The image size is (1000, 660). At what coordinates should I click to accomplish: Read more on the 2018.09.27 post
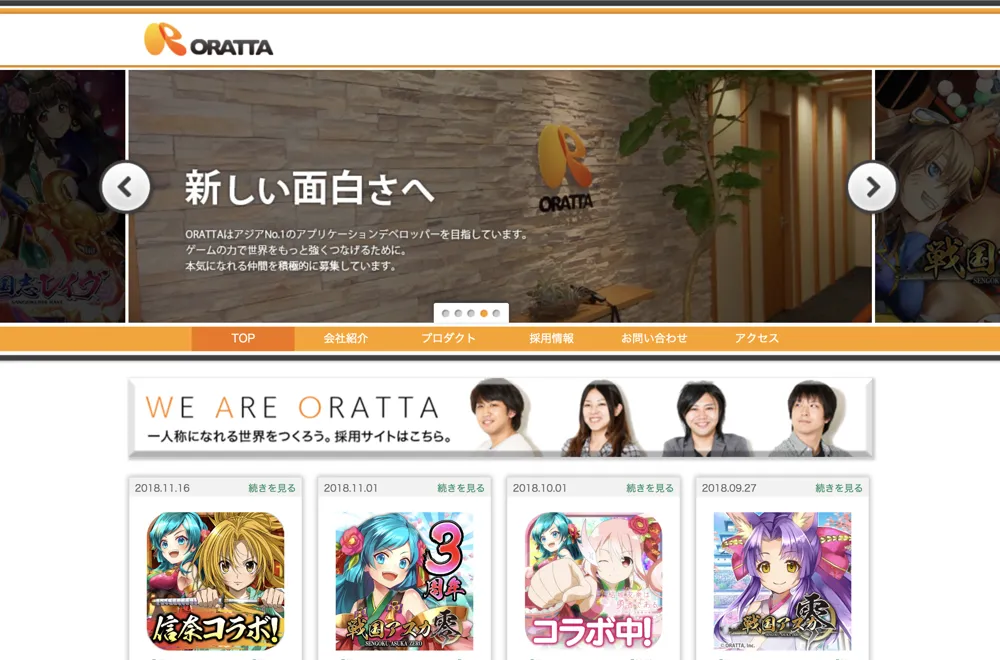coord(839,488)
